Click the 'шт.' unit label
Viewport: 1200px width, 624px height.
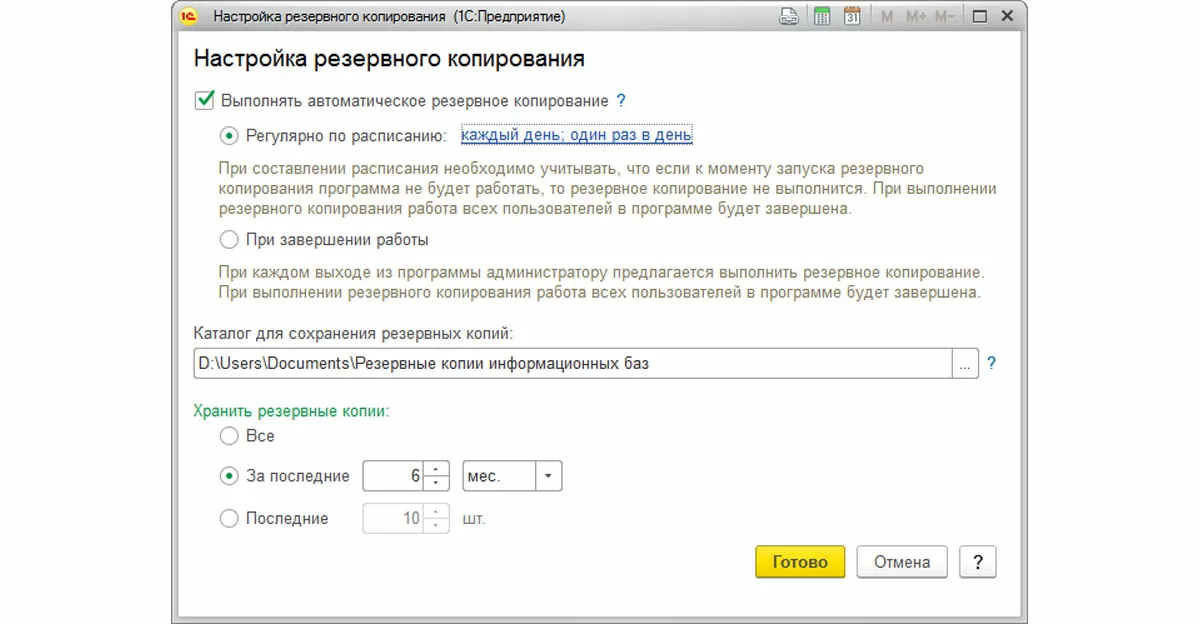[474, 518]
